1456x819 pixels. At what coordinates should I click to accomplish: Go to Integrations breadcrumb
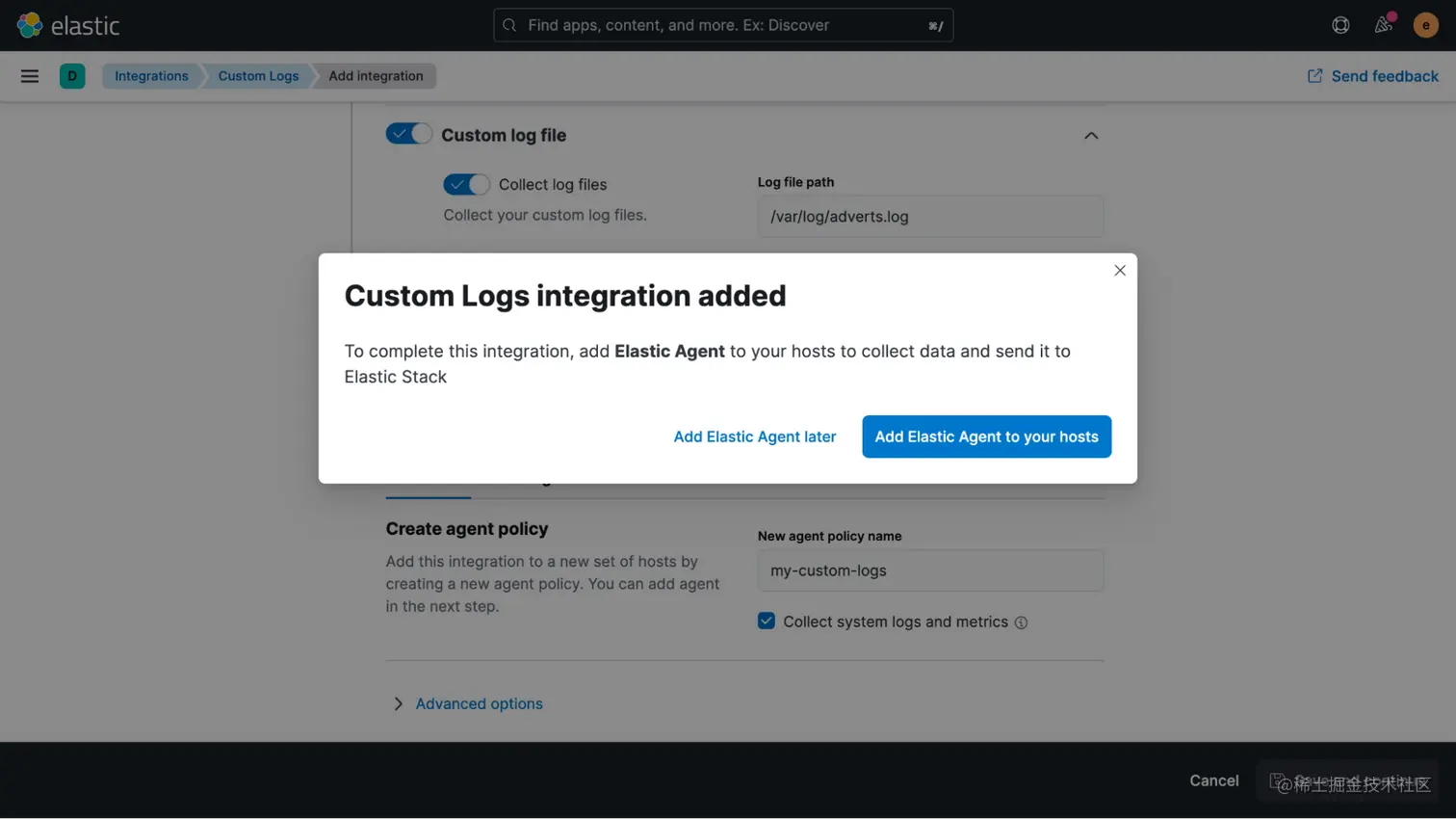(151, 76)
